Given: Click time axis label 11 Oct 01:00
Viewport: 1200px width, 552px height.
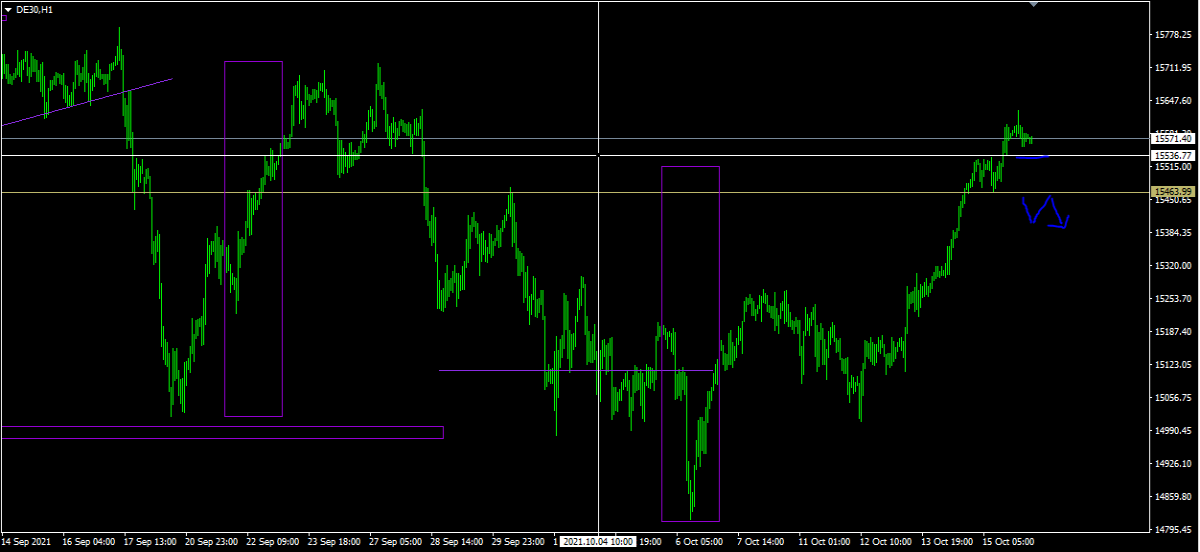Looking at the screenshot, I should [x=826, y=541].
